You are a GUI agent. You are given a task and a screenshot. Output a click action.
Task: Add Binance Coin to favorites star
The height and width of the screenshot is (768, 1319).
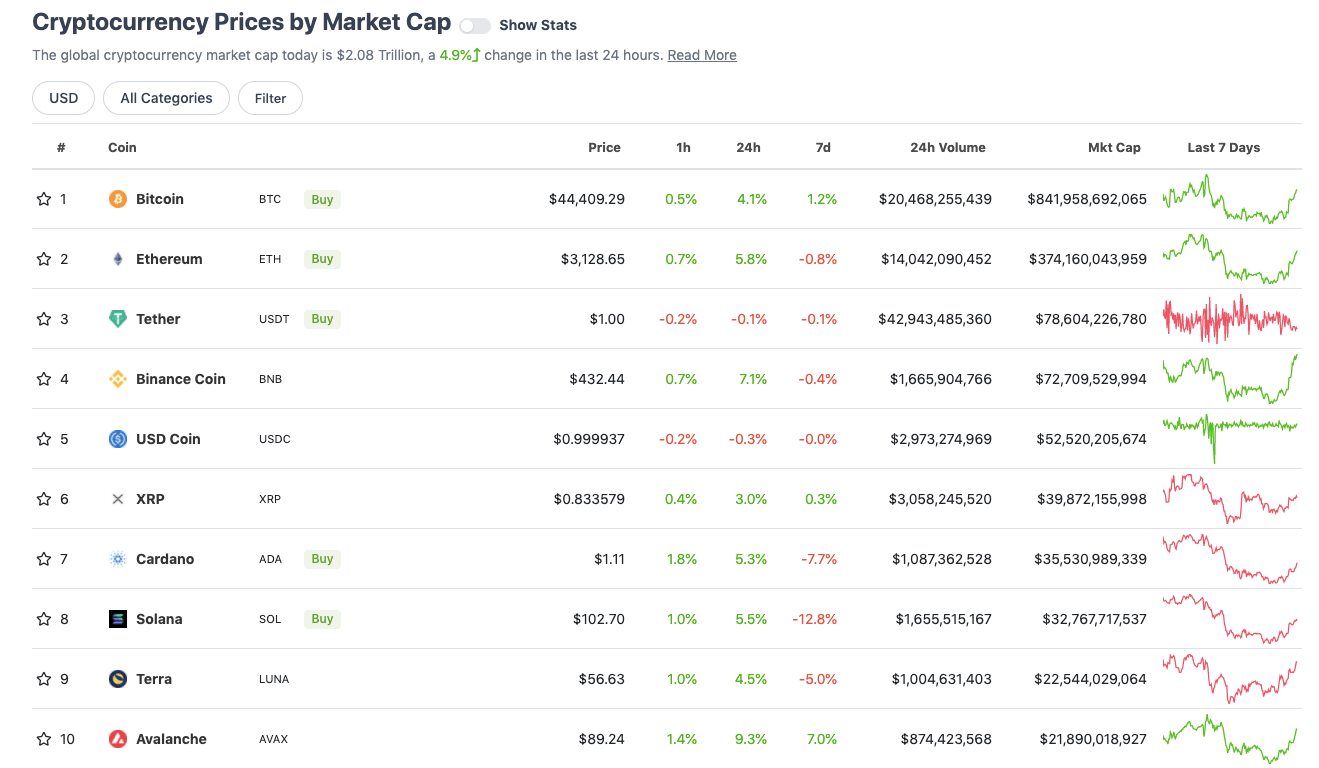pos(44,379)
